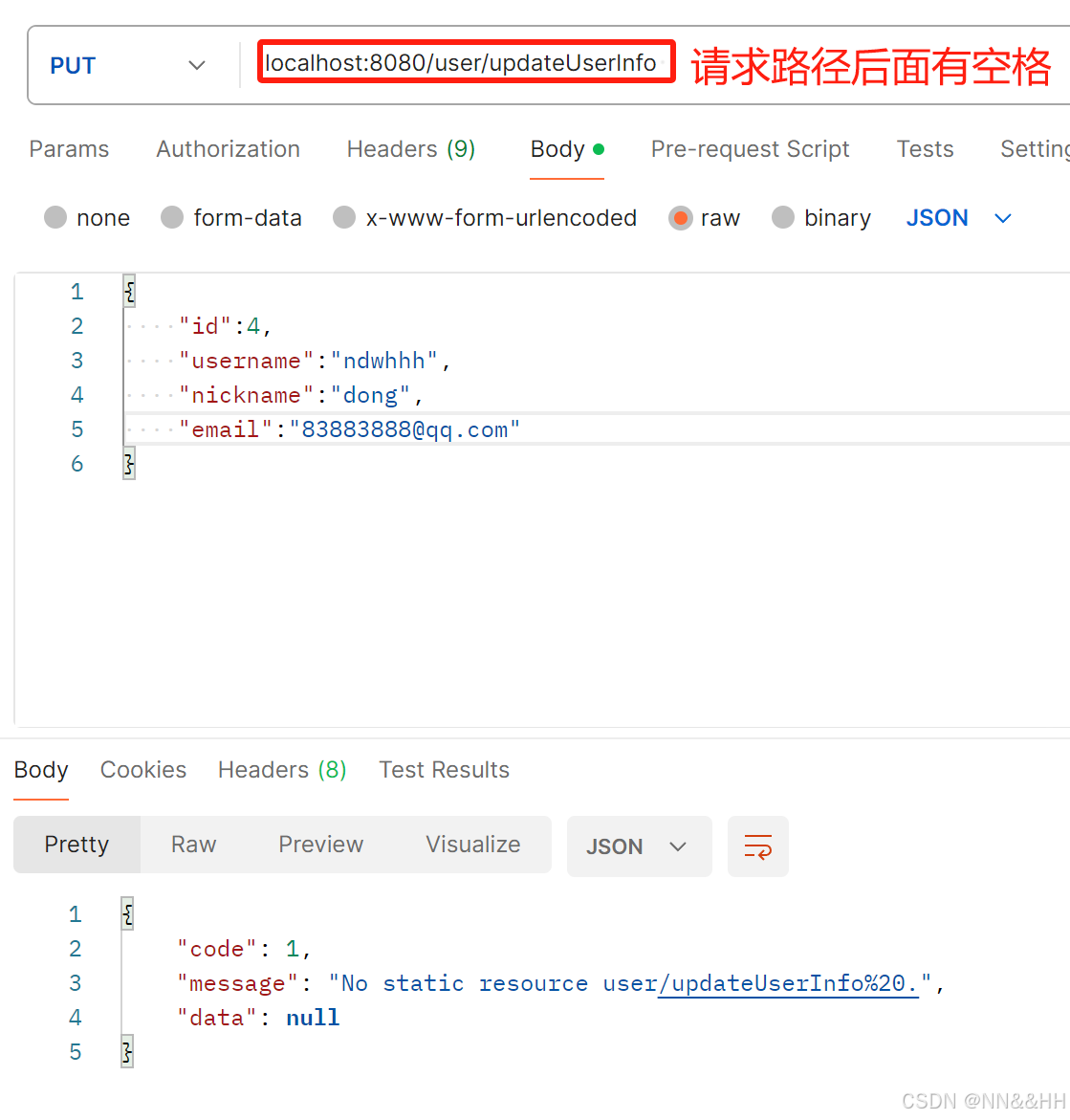This screenshot has height=1120, width=1070.
Task: Select the form-data radio option
Action: (172, 217)
